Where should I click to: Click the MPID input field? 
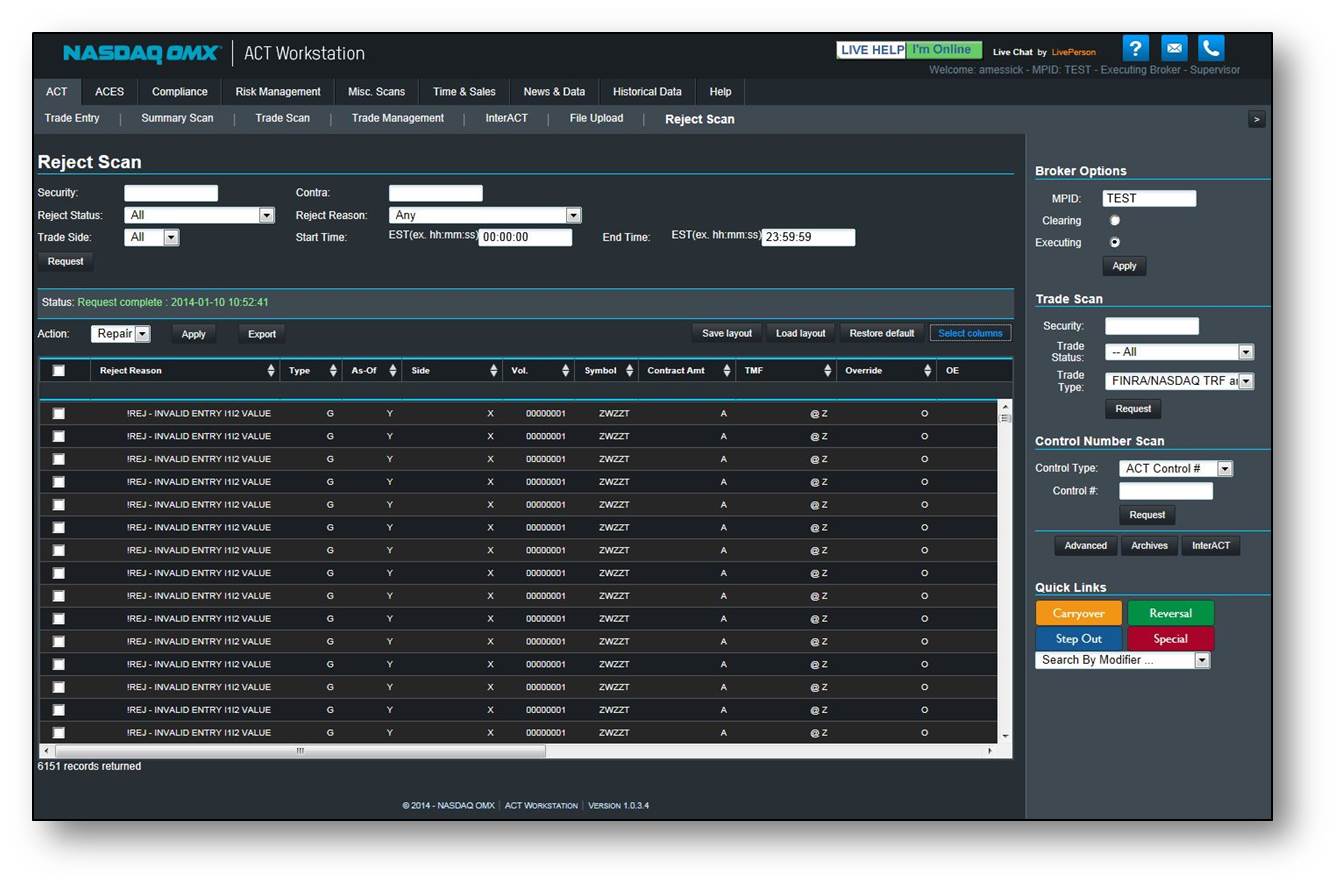coord(1149,199)
